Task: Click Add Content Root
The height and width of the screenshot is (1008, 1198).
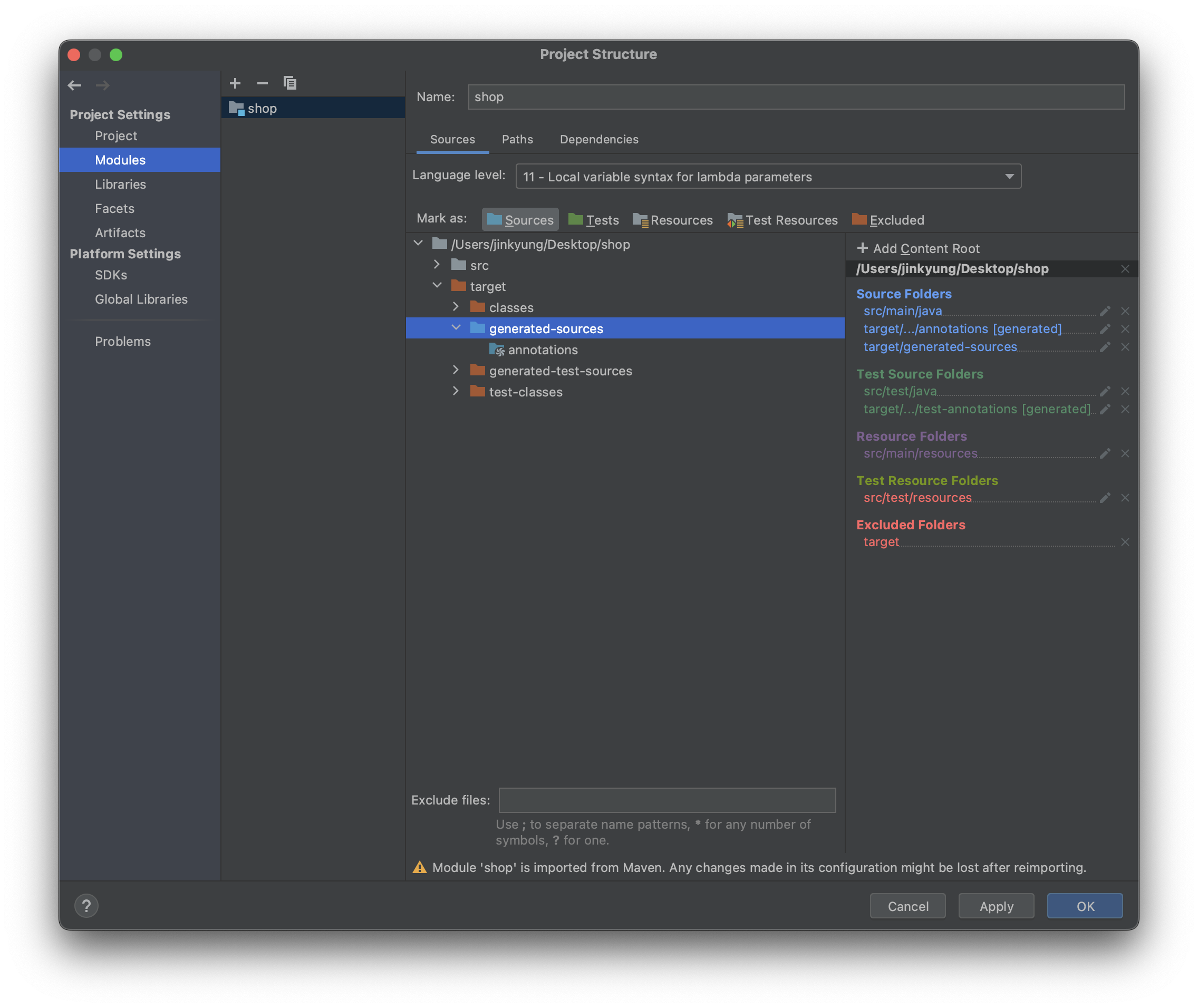Action: (x=919, y=248)
